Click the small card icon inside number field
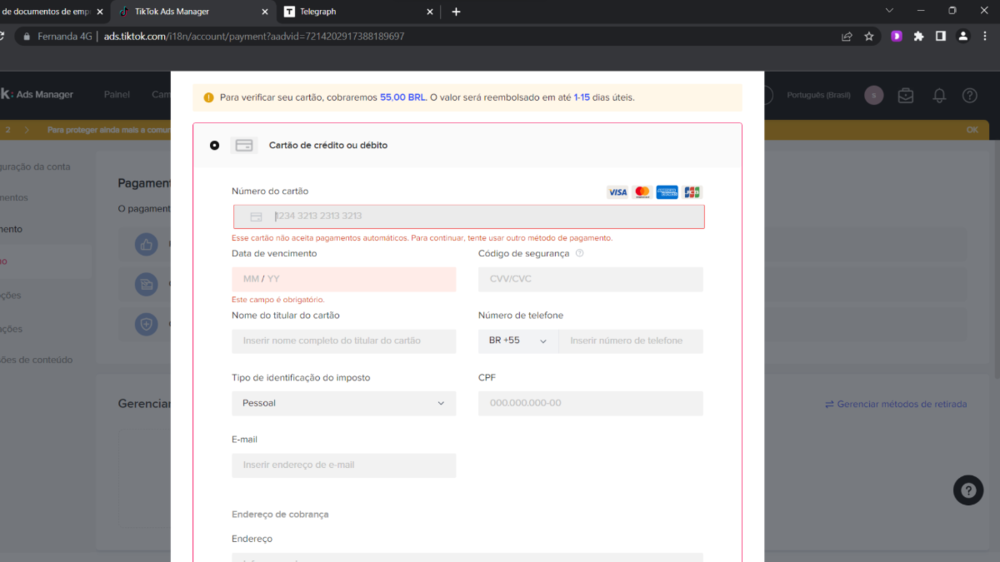This screenshot has width=1000, height=562. pos(256,217)
